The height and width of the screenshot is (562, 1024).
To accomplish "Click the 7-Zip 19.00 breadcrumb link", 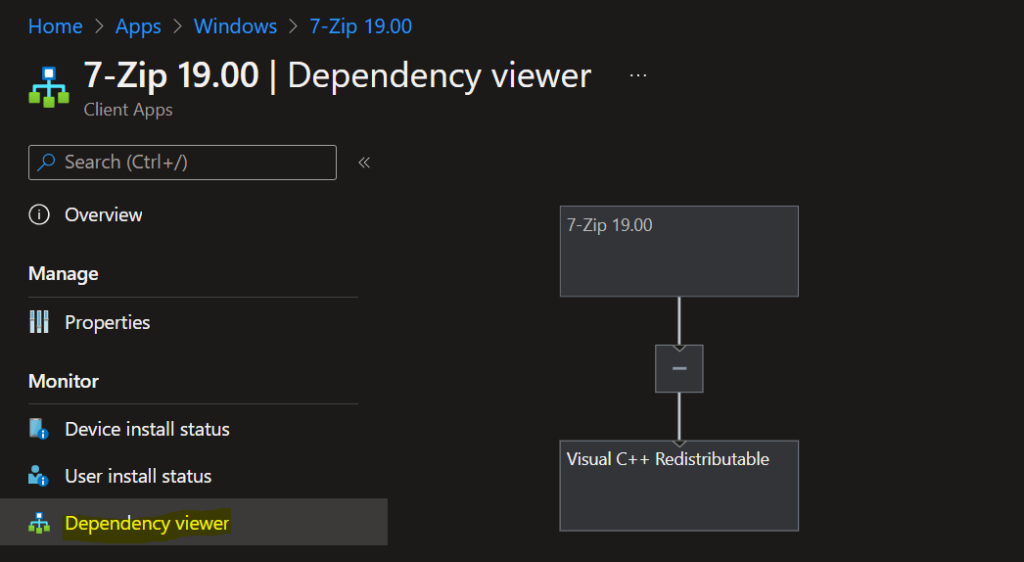I will pos(360,27).
